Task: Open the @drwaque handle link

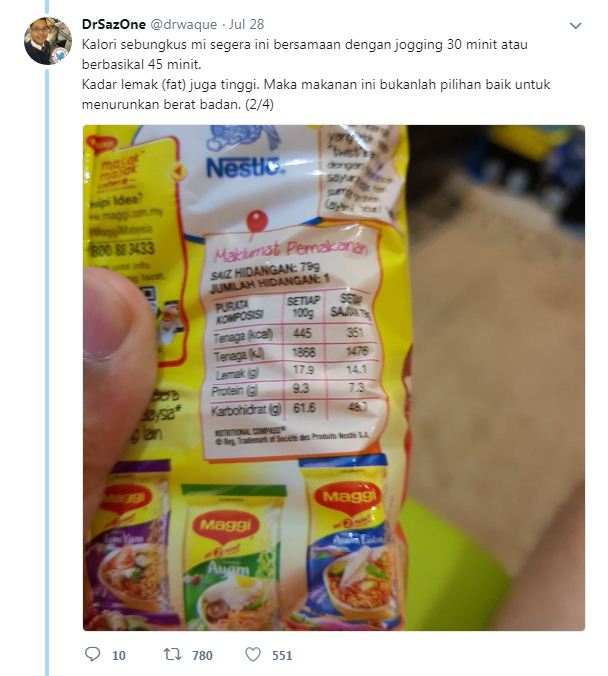Action: point(183,24)
